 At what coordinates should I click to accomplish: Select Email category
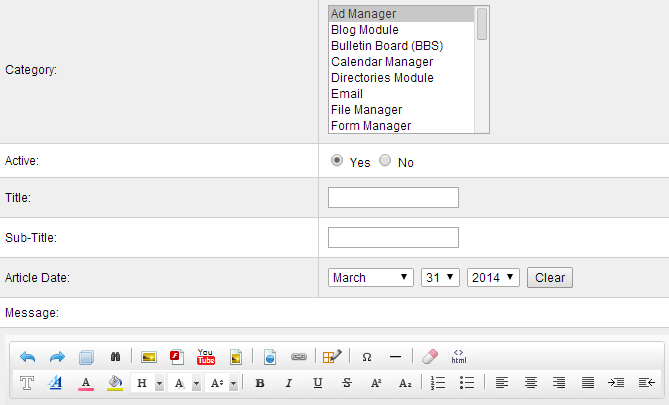401,94
